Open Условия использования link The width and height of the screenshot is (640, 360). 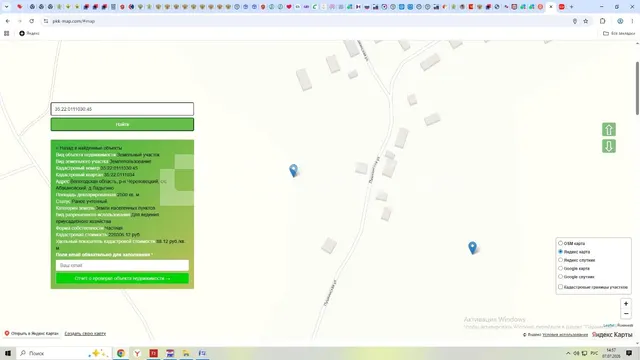click(565, 335)
